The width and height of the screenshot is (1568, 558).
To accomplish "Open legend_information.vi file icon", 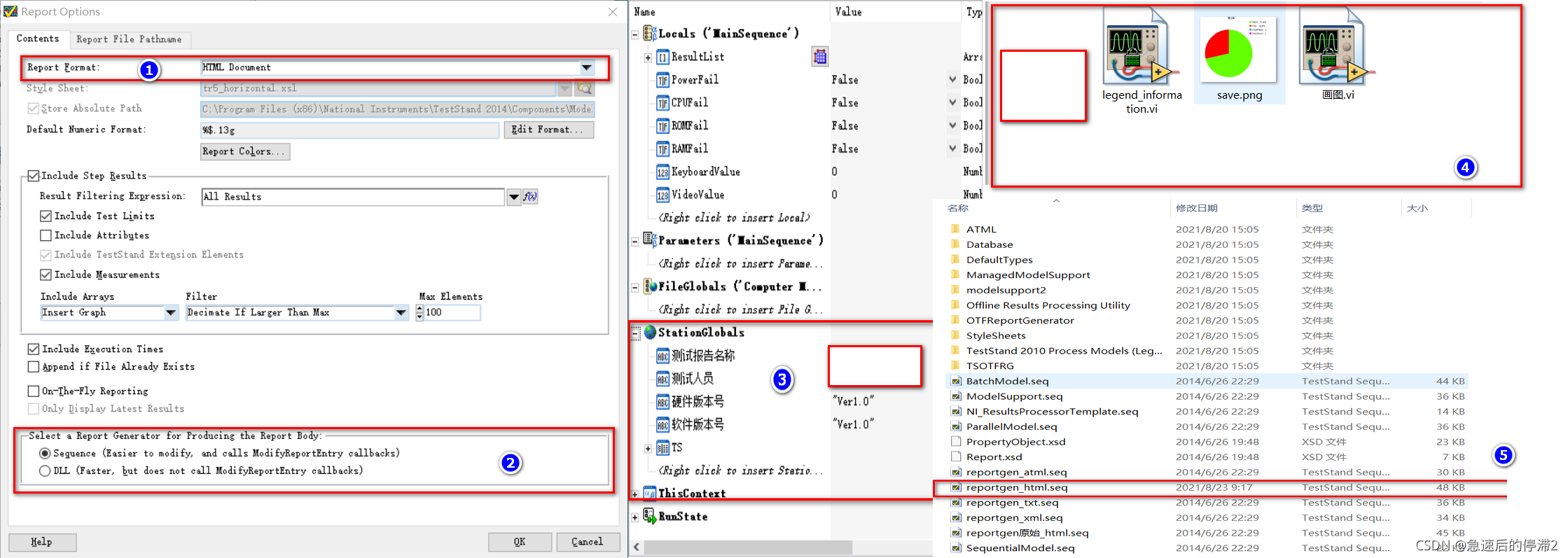I will [x=1140, y=48].
